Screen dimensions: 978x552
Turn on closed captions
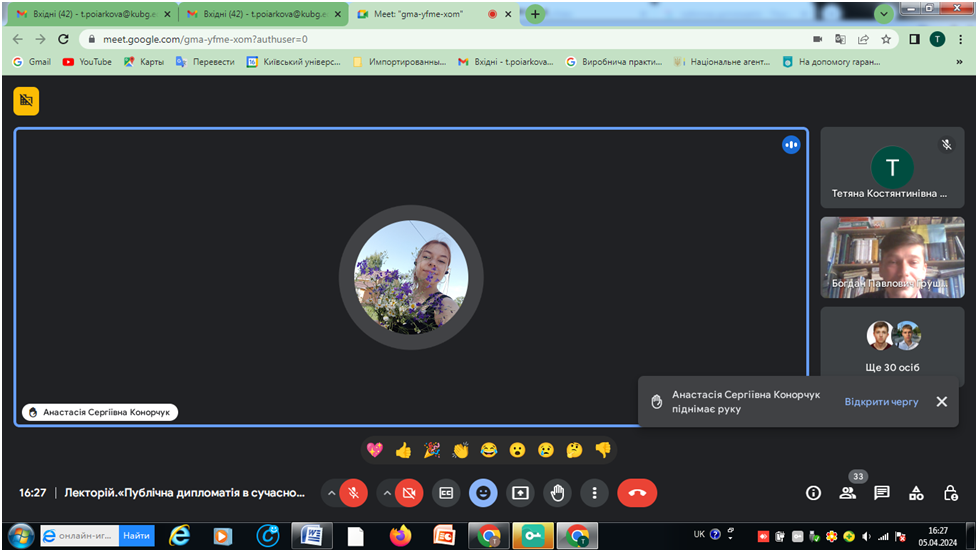[x=446, y=492]
